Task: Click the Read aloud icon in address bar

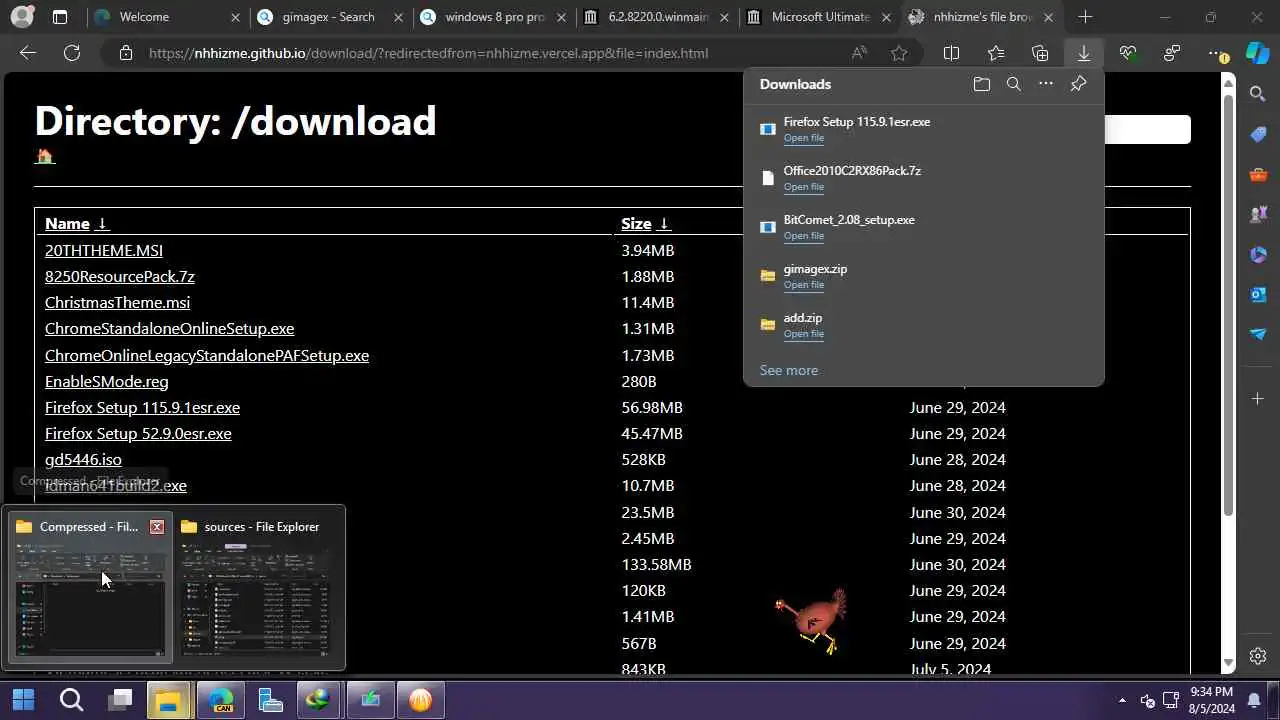Action: coord(859,53)
